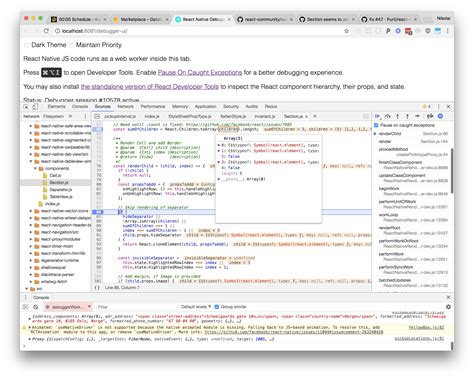Image resolution: width=474 pixels, height=379 pixels.
Task: Step over the next function call
Action: click(x=387, y=116)
